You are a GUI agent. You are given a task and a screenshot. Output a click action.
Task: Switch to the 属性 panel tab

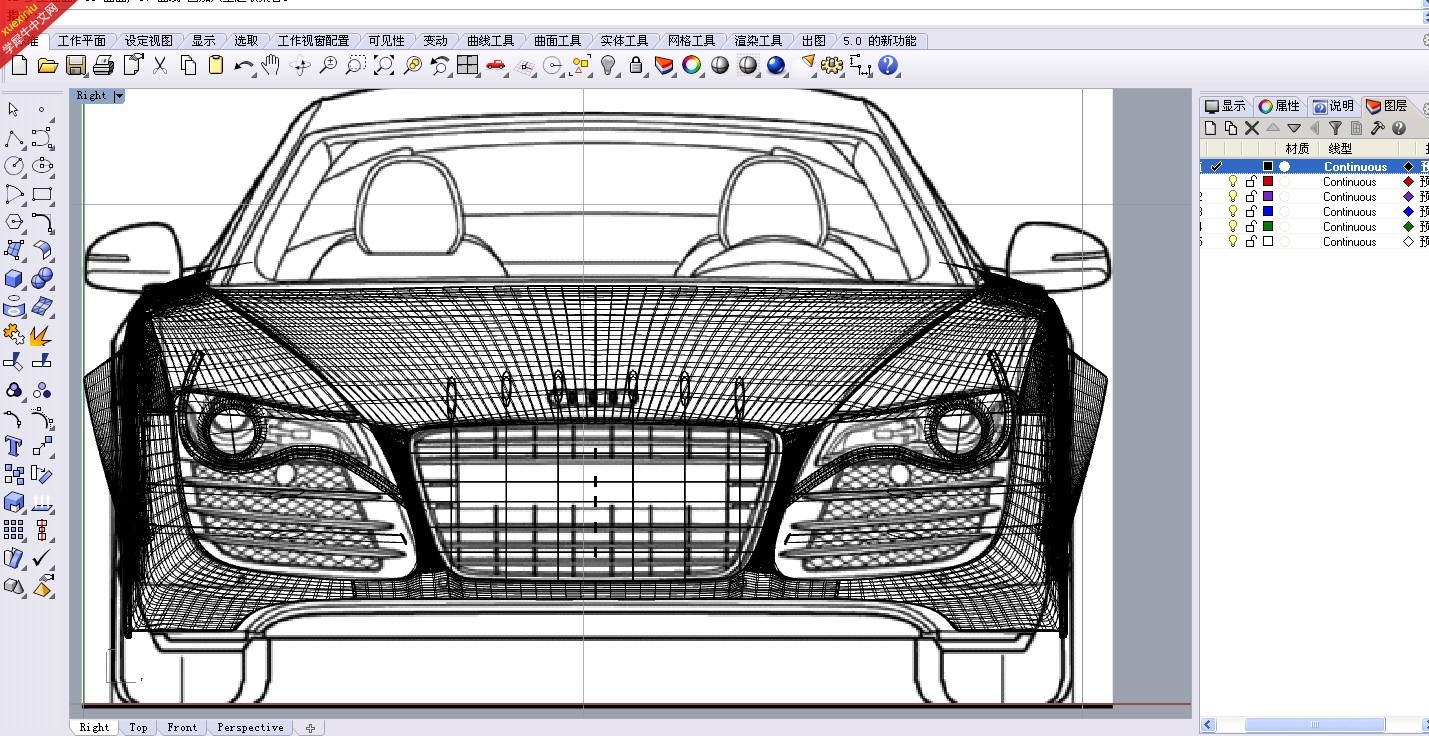click(x=1279, y=106)
